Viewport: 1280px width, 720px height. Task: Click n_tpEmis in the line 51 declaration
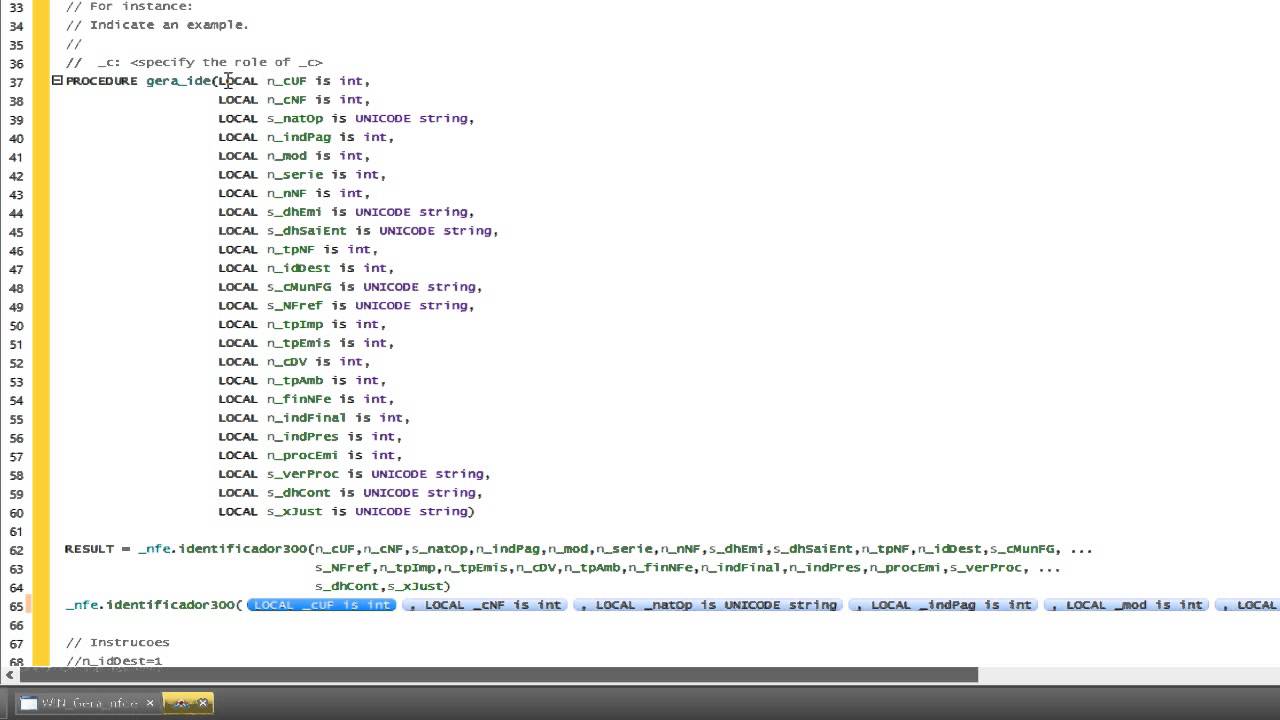point(299,343)
